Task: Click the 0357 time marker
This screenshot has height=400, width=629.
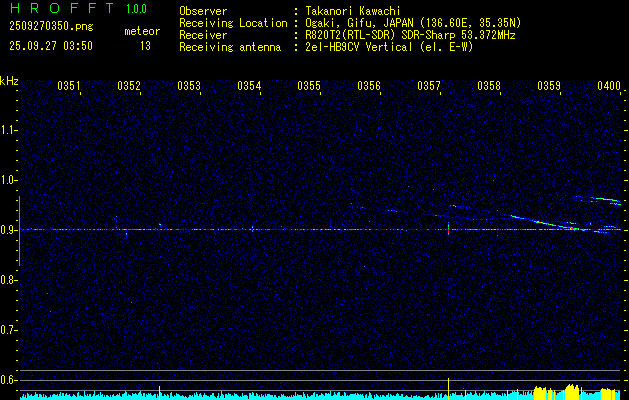Action: [x=429, y=86]
